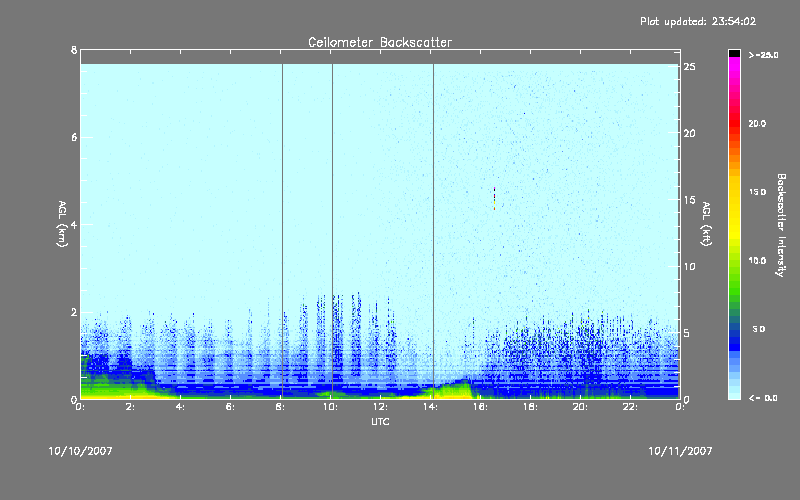This screenshot has height=500, width=800.
Task: Click the '10:' hour label on time axis
Action: pos(330,407)
